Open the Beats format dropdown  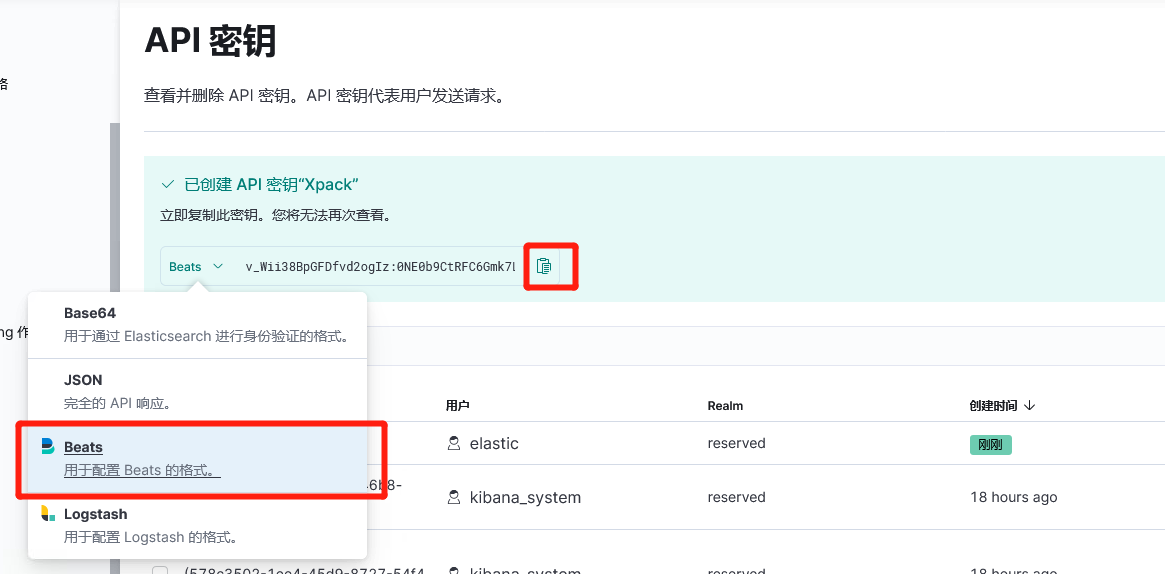(x=196, y=267)
